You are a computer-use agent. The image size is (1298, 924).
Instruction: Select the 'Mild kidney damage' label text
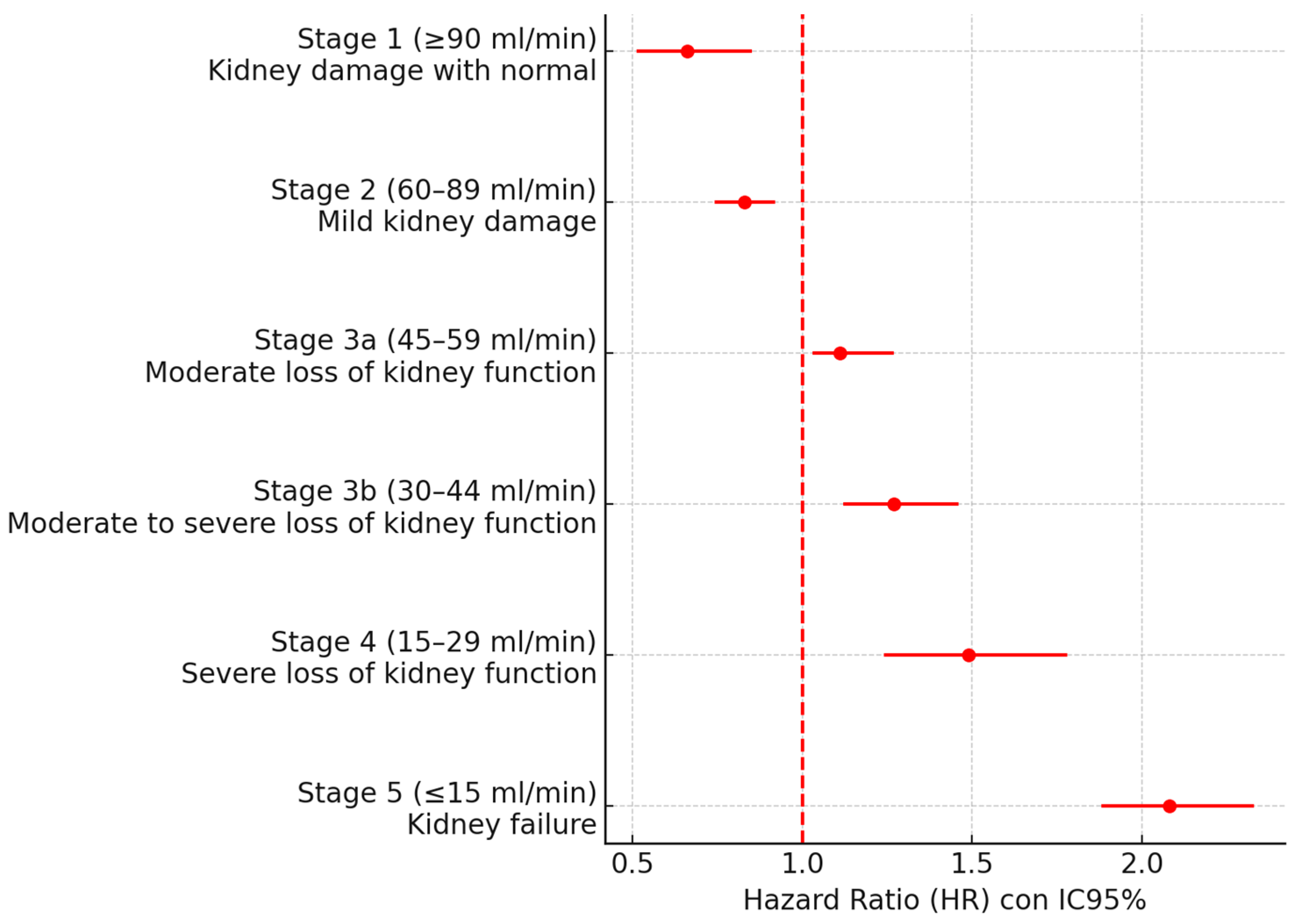(x=456, y=221)
